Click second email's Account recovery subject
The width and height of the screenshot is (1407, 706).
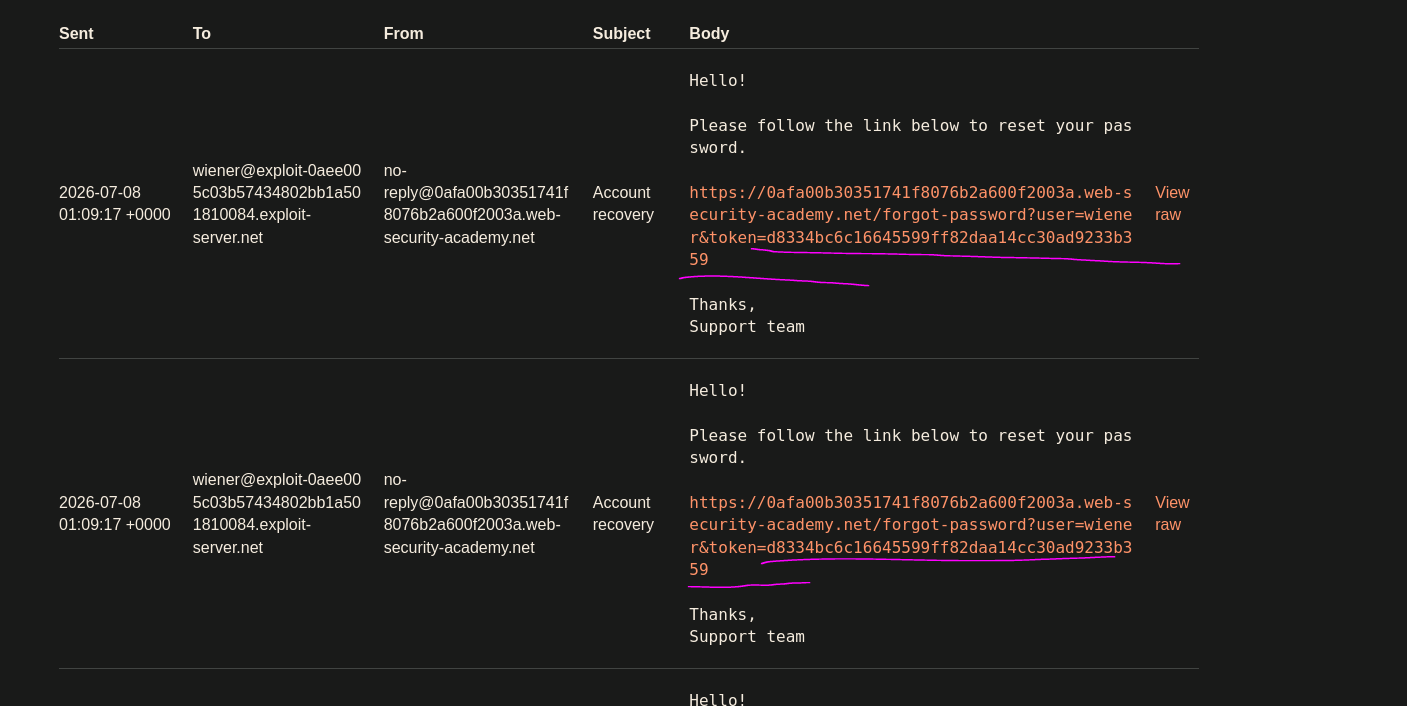(623, 513)
